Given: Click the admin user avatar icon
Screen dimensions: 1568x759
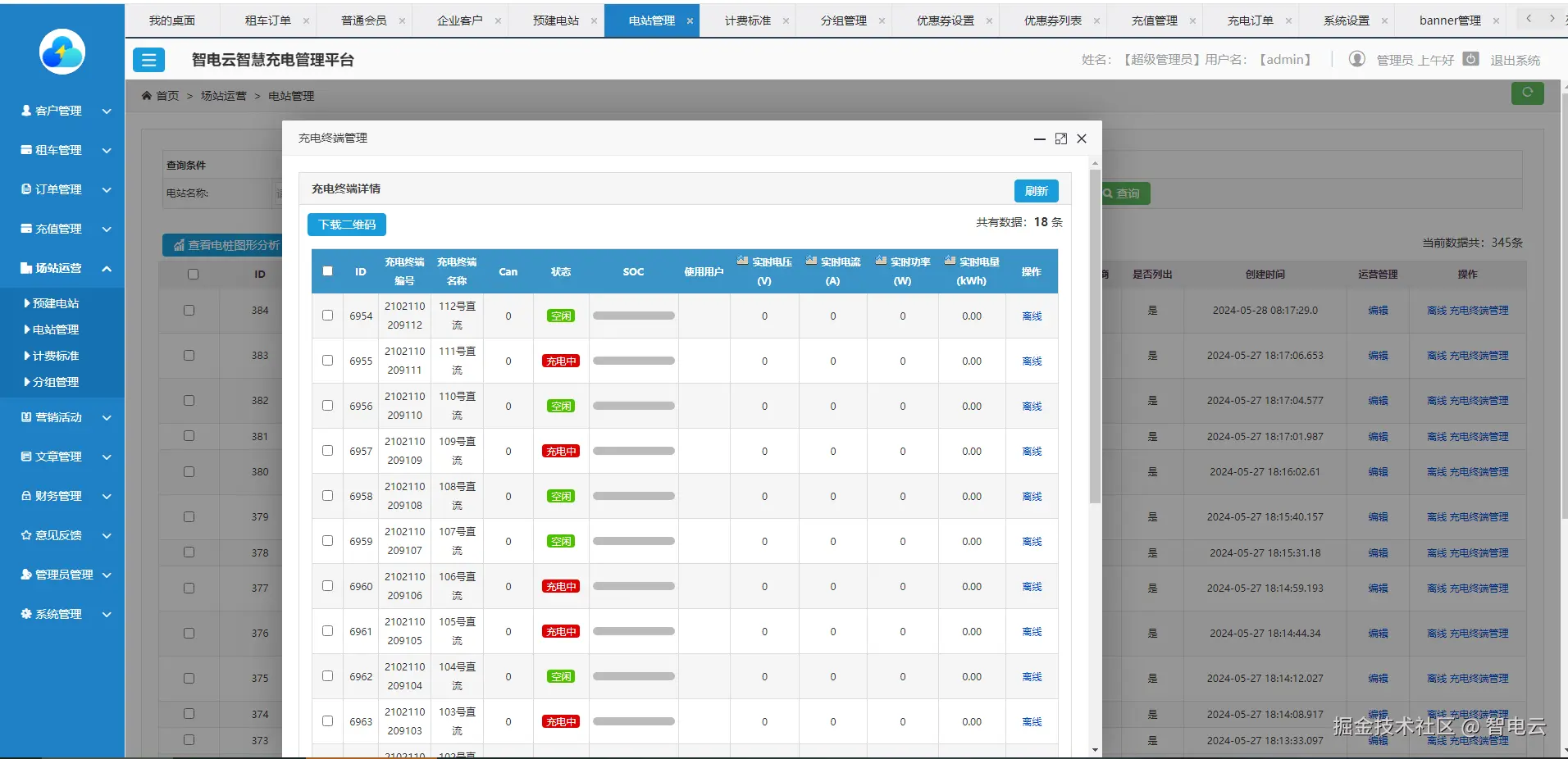Looking at the screenshot, I should pyautogui.click(x=1357, y=59).
